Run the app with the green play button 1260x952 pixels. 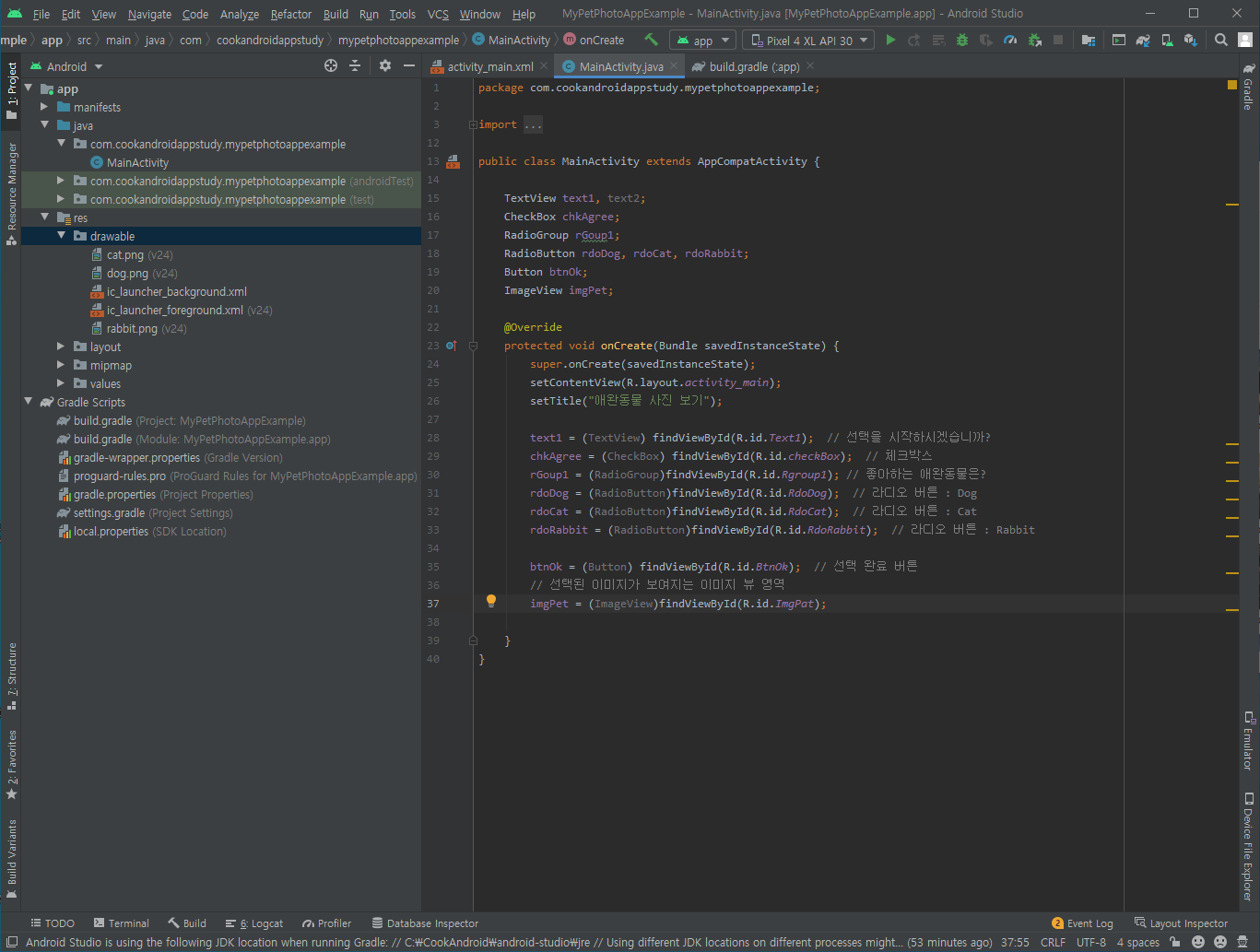click(890, 40)
